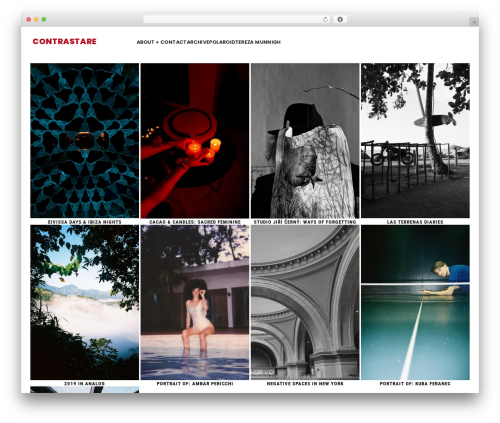Image resolution: width=500 pixels, height=423 pixels.
Task: Click 'Studio Jiří Černý: Ways of Forgetting' caption
Action: coord(305,222)
